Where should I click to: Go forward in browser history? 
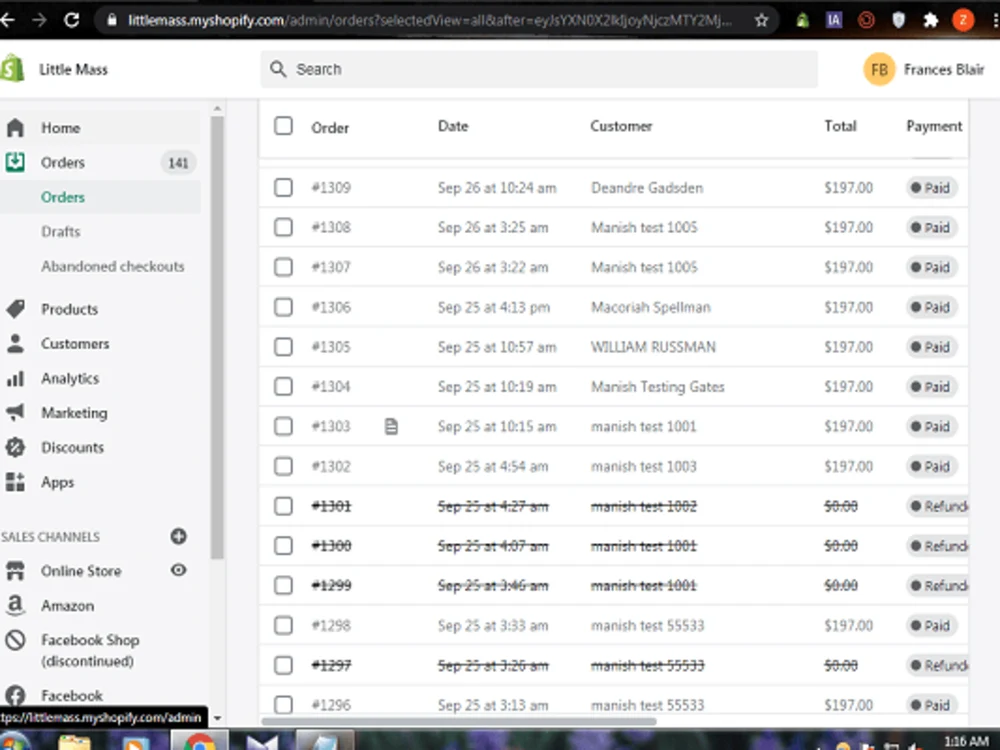[x=40, y=20]
